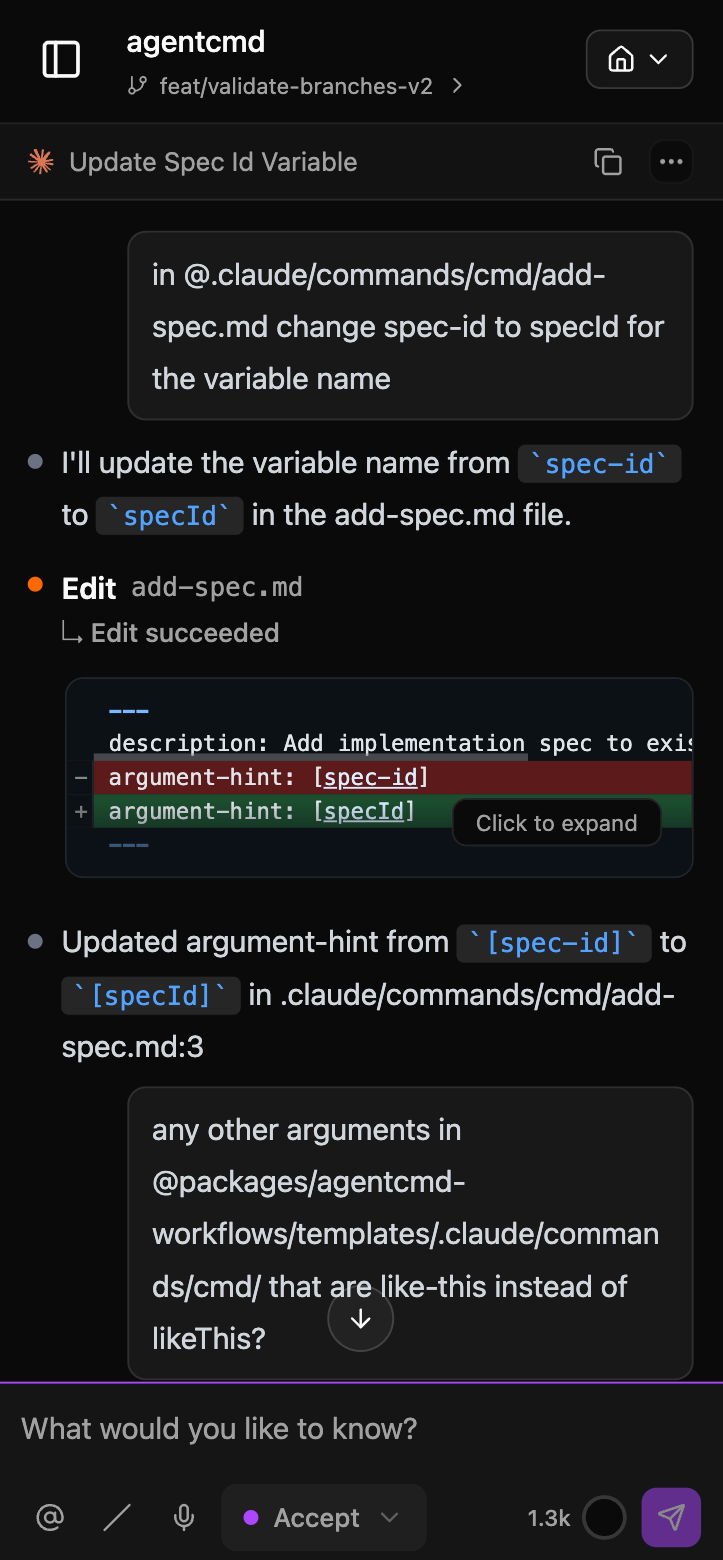Click to expand the diff block

(x=556, y=823)
